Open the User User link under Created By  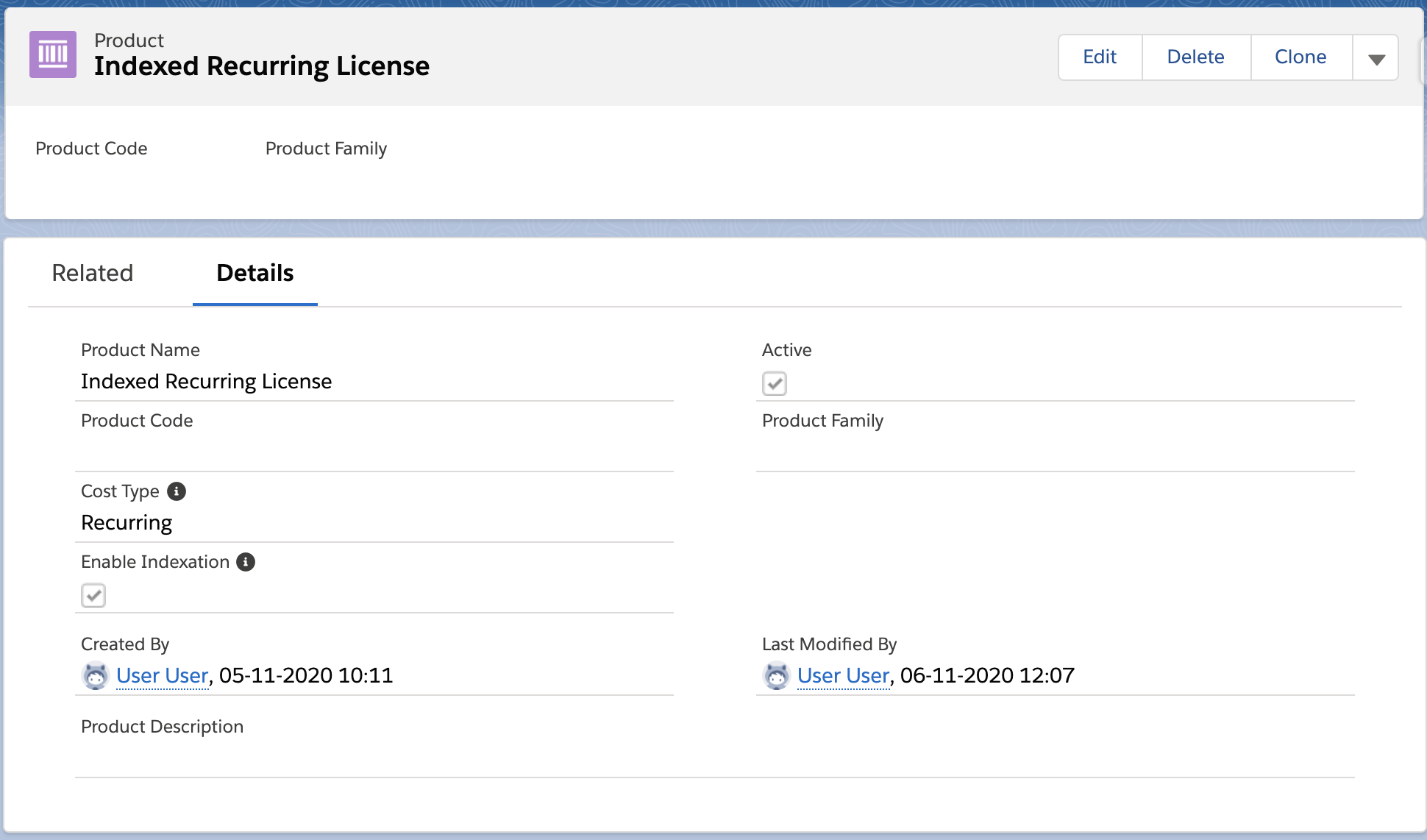pos(163,675)
